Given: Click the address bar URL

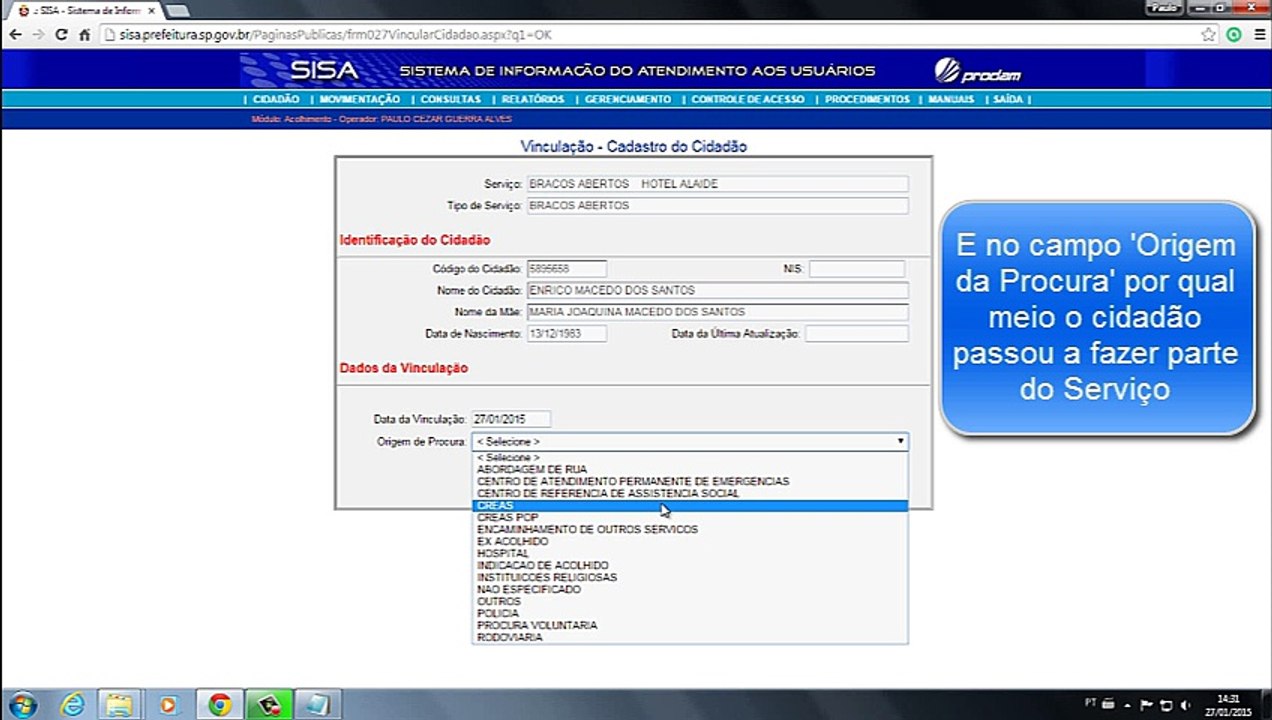Looking at the screenshot, I should (335, 35).
